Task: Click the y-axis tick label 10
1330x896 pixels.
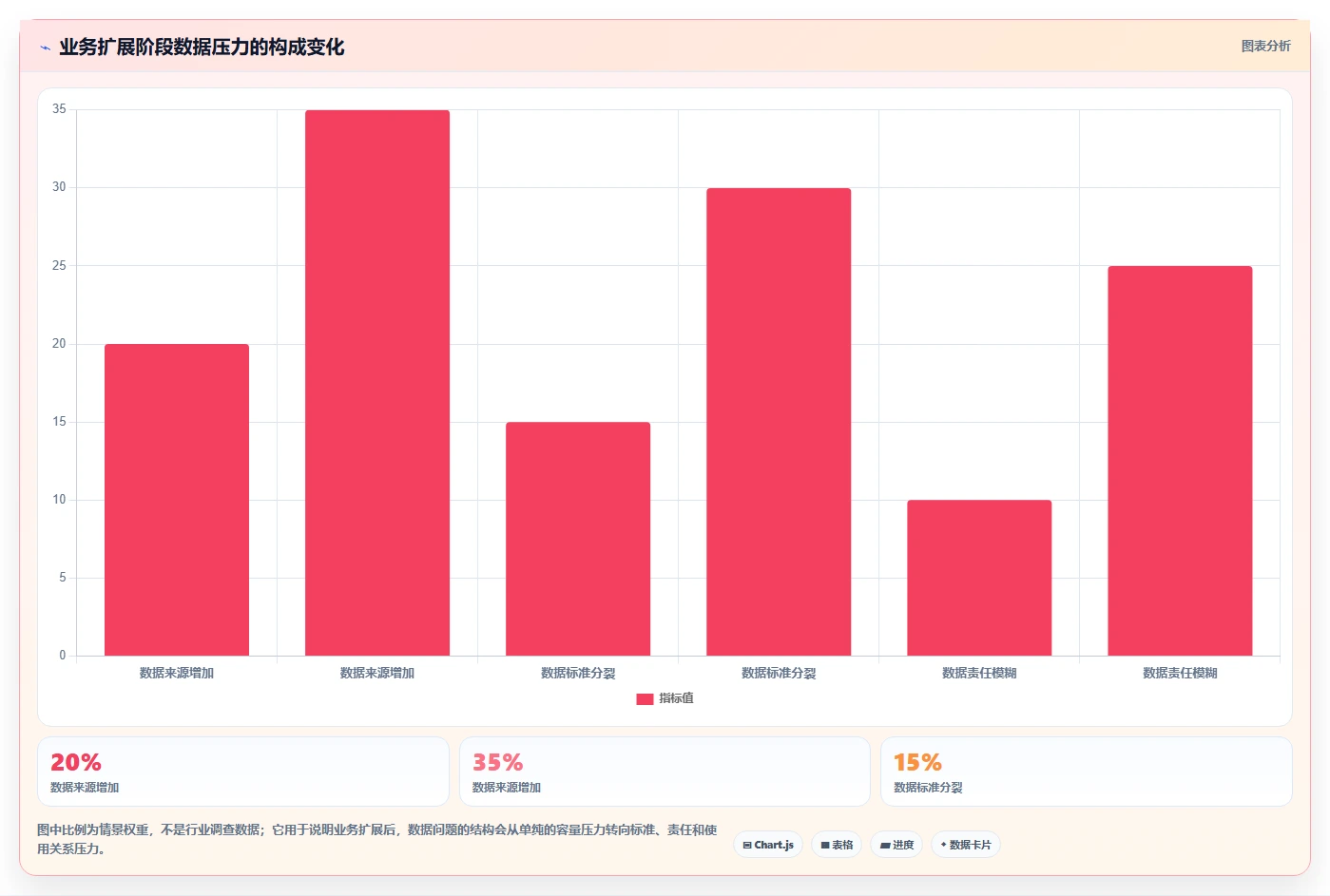Action: [x=59, y=499]
